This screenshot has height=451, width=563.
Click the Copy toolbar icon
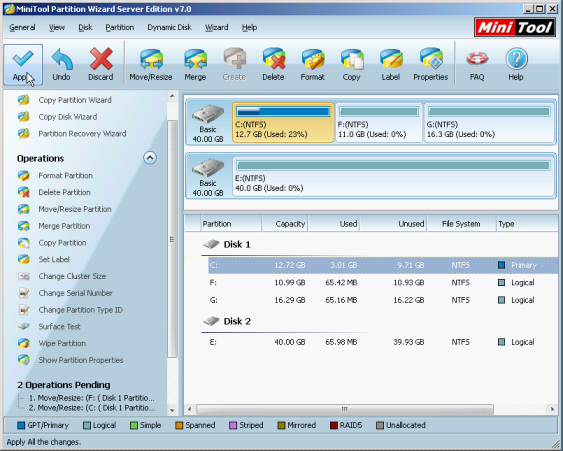[x=352, y=65]
